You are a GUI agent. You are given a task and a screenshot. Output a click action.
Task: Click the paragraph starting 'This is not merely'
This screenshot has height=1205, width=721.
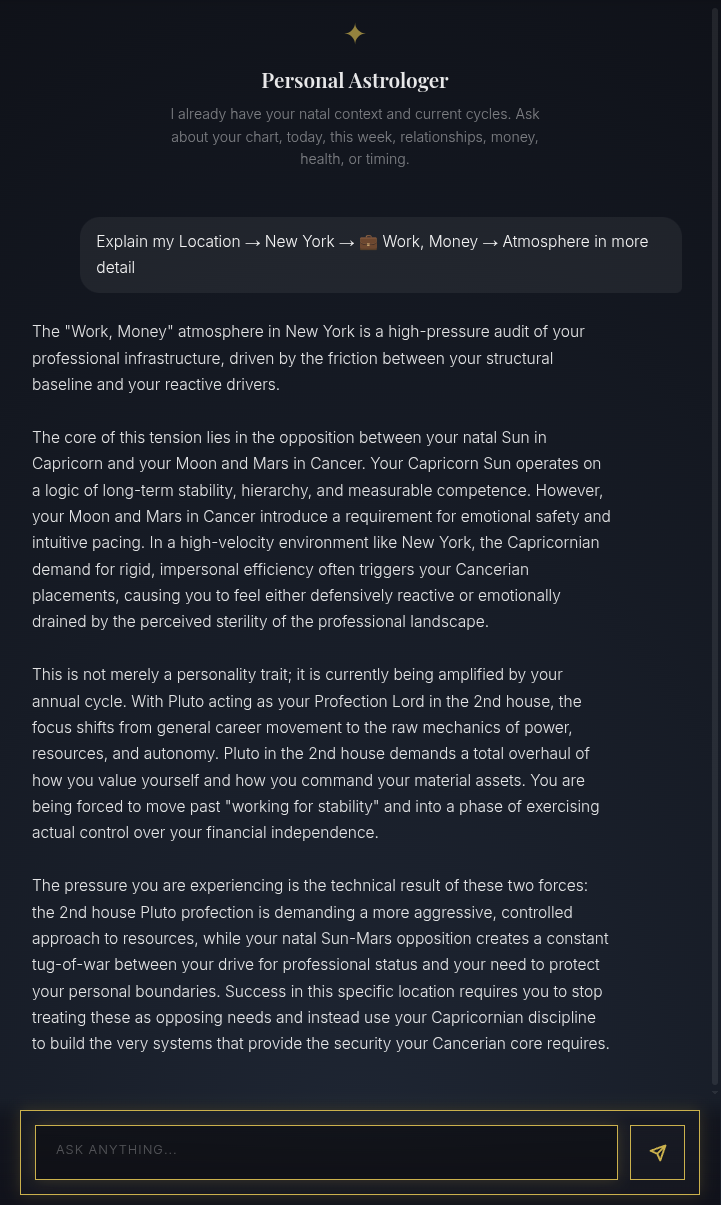(316, 753)
